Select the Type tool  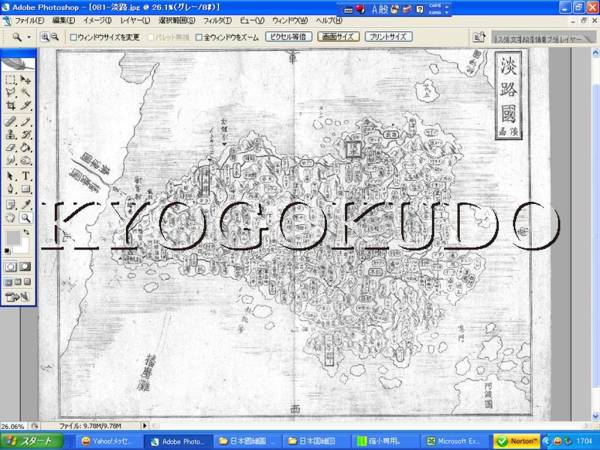click(x=25, y=176)
